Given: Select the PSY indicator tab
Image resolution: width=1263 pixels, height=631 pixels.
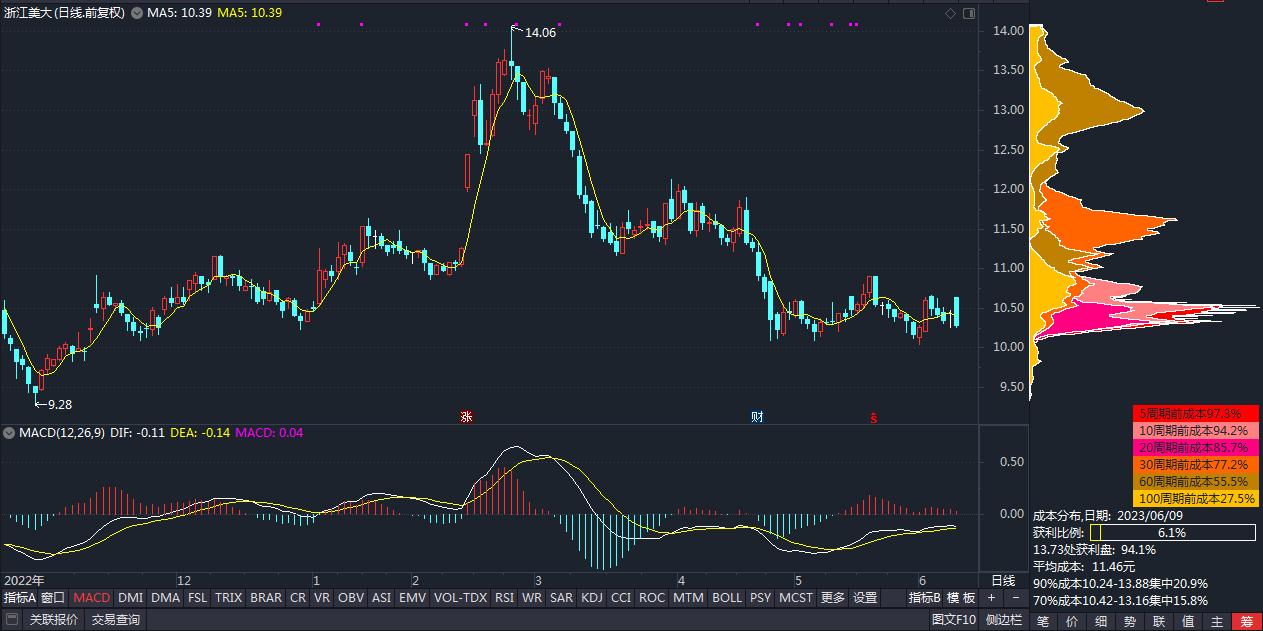Looking at the screenshot, I should tap(761, 597).
